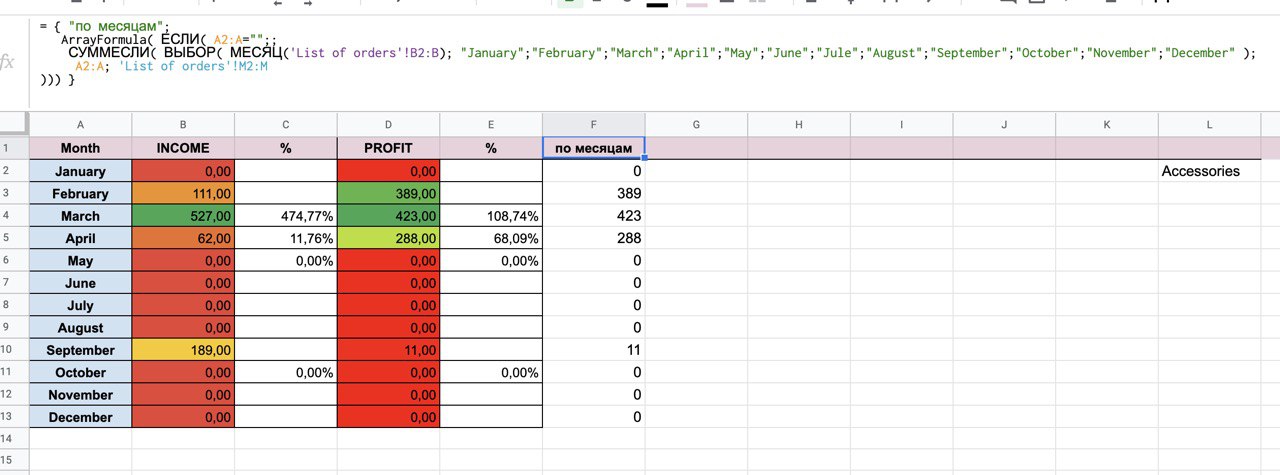Select profit cell showing 389,00
This screenshot has height=475, width=1280.
[x=389, y=193]
